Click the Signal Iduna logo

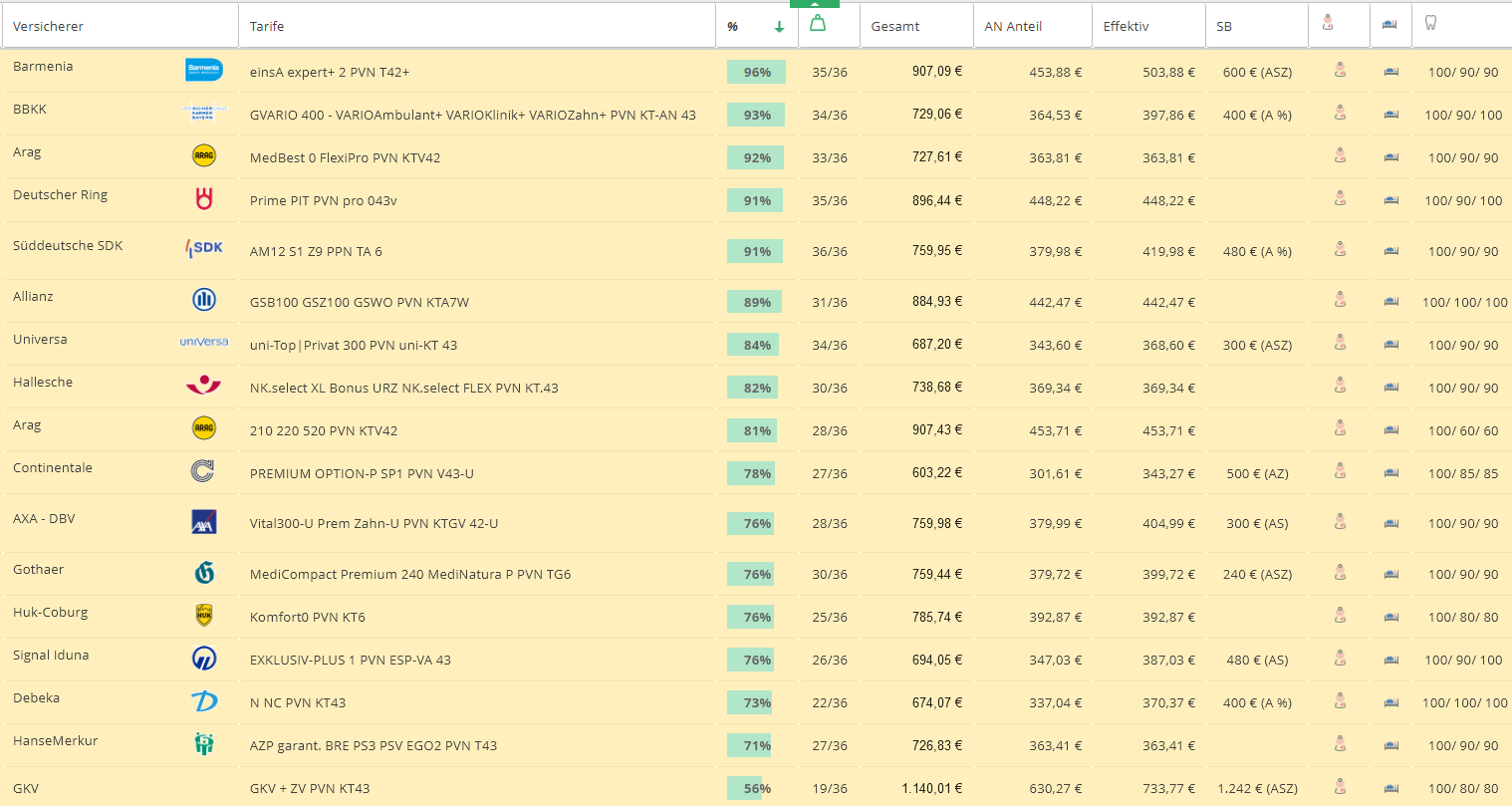click(x=204, y=659)
